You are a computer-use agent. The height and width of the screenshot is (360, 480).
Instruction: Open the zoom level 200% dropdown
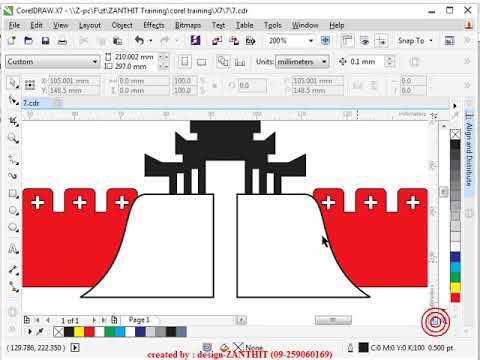click(310, 41)
